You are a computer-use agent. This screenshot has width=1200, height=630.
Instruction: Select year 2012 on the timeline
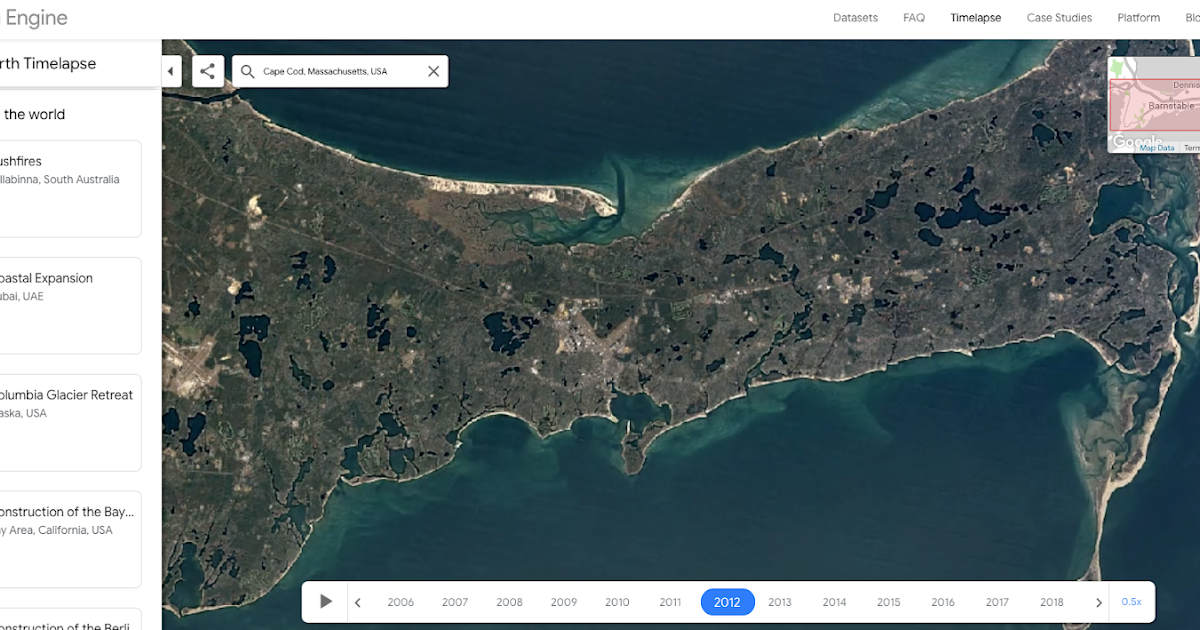(727, 601)
